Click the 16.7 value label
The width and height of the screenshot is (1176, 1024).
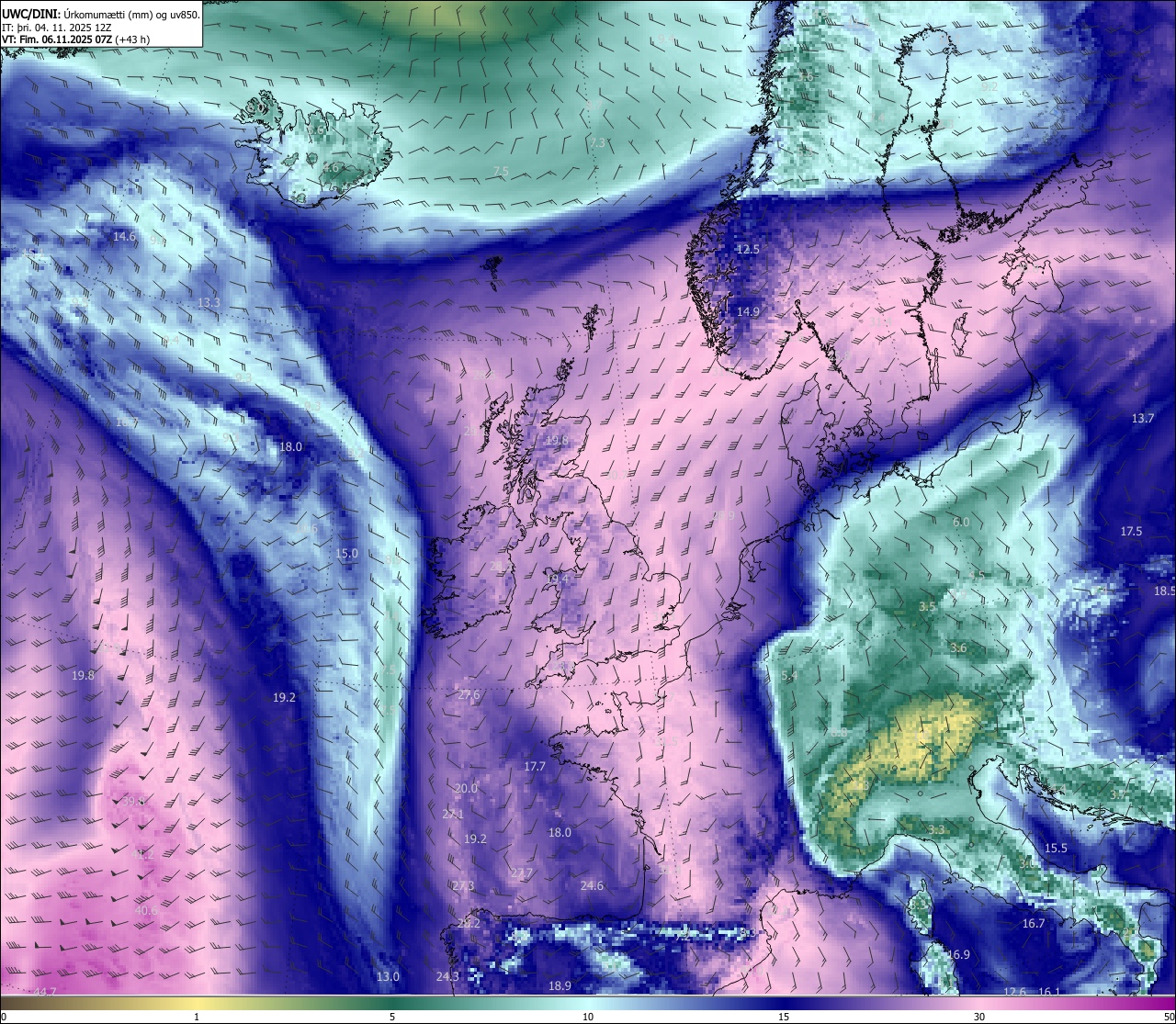pos(1034,924)
